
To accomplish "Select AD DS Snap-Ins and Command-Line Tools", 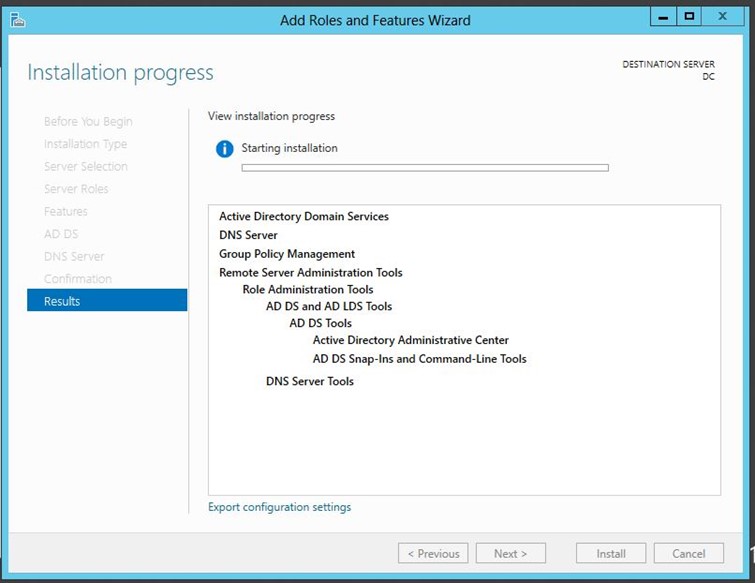I will point(419,359).
